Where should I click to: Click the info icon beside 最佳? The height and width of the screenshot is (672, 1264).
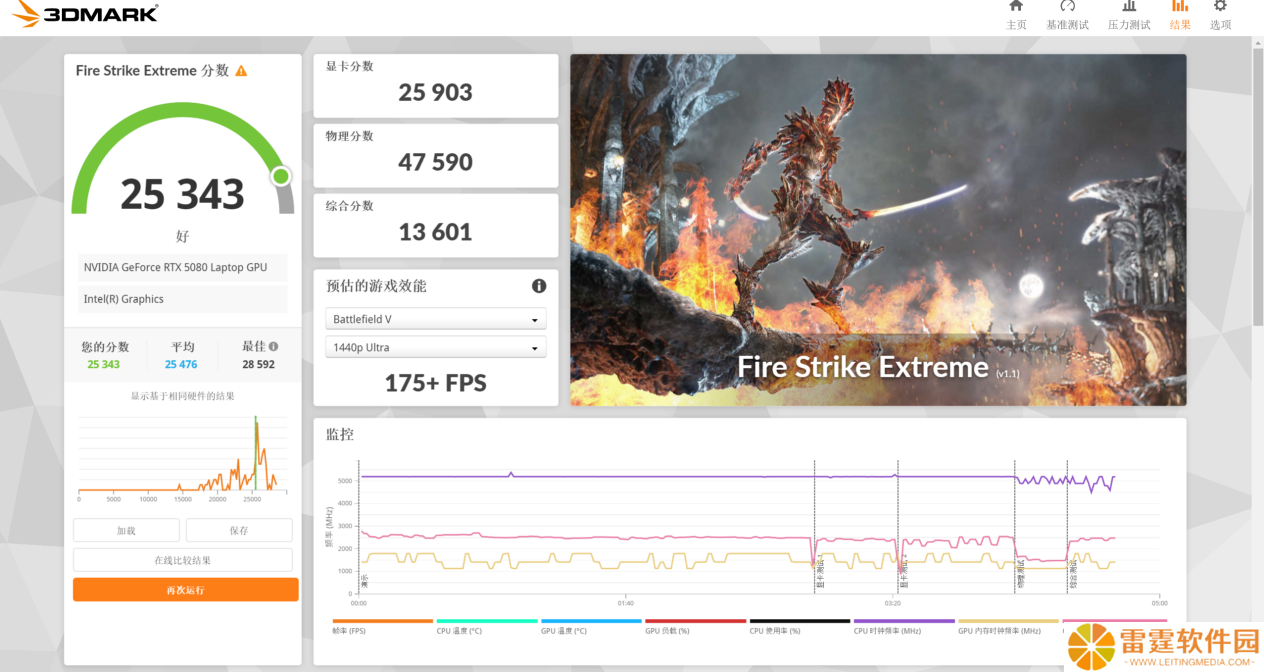click(x=273, y=346)
